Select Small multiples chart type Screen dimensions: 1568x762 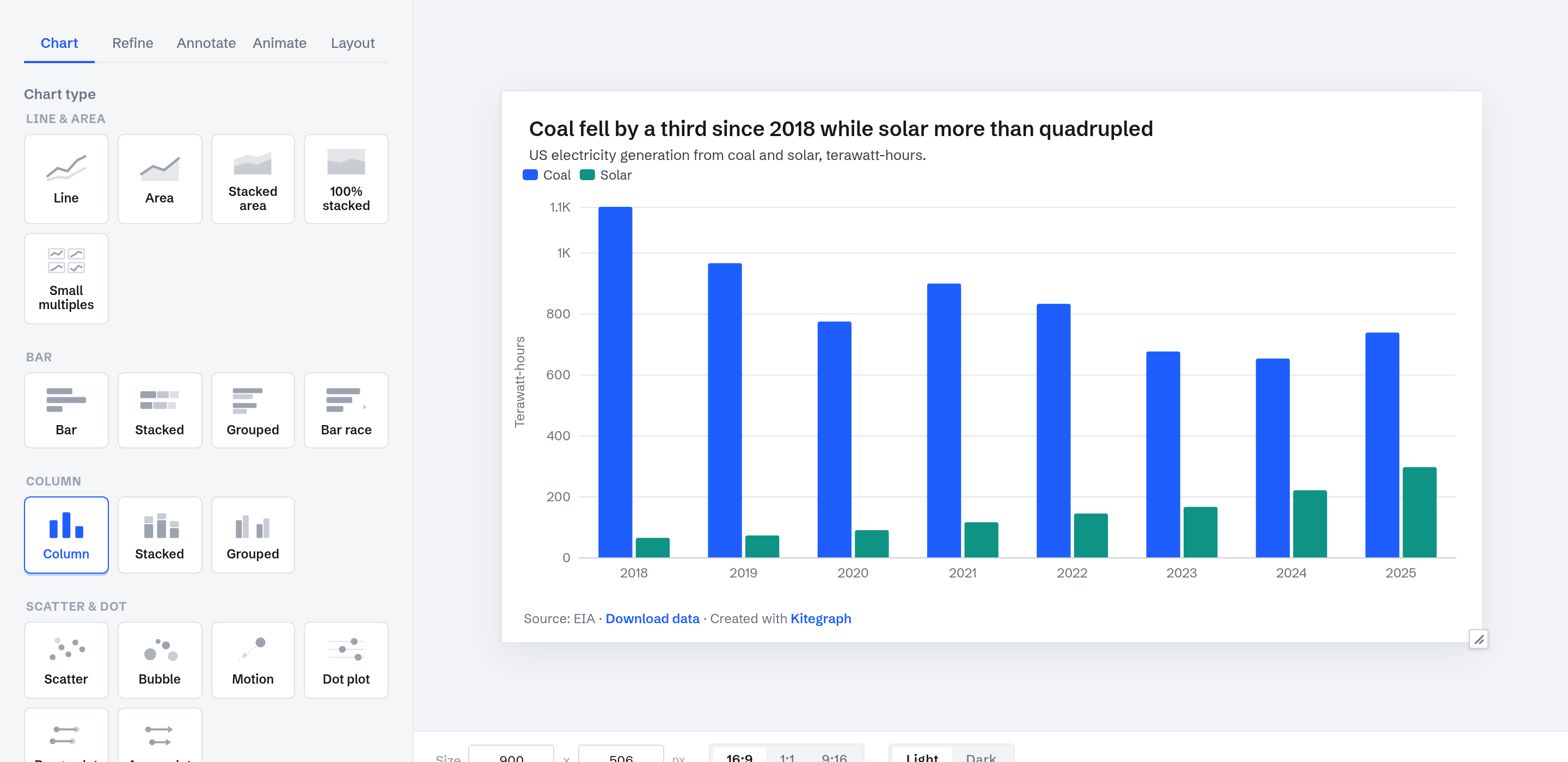(66, 279)
